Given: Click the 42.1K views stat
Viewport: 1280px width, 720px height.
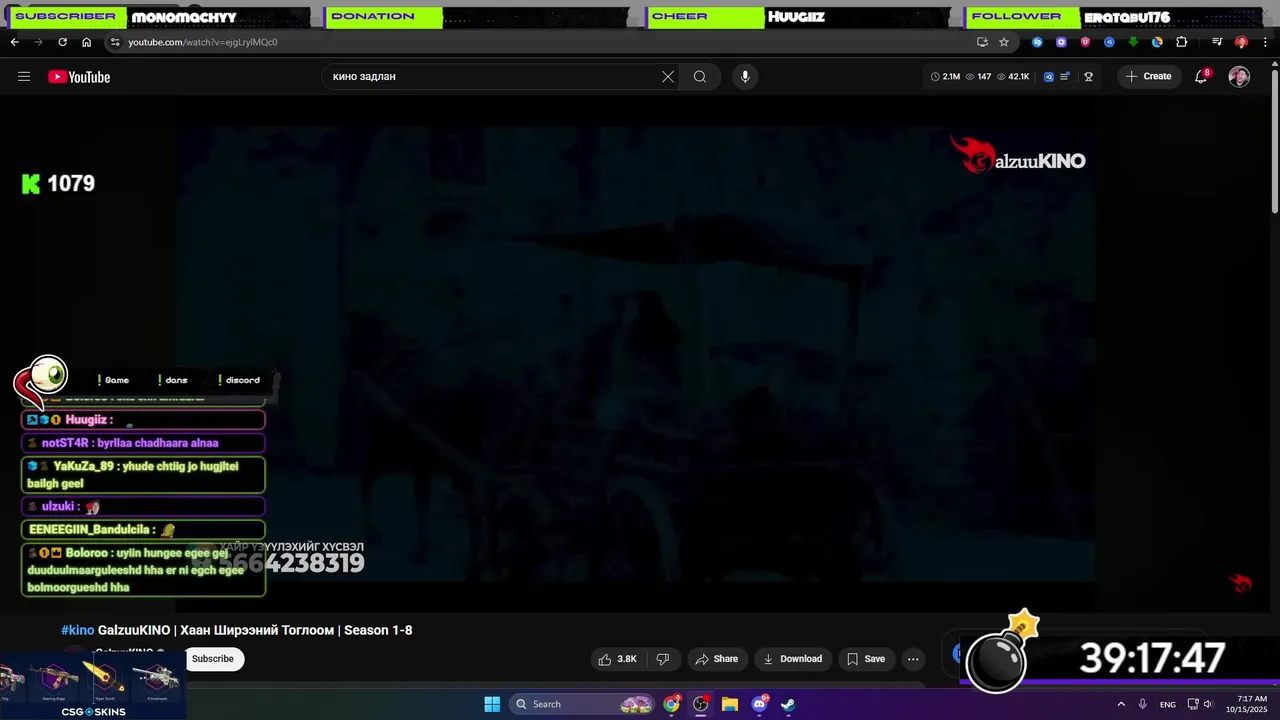Looking at the screenshot, I should click(x=1012, y=77).
